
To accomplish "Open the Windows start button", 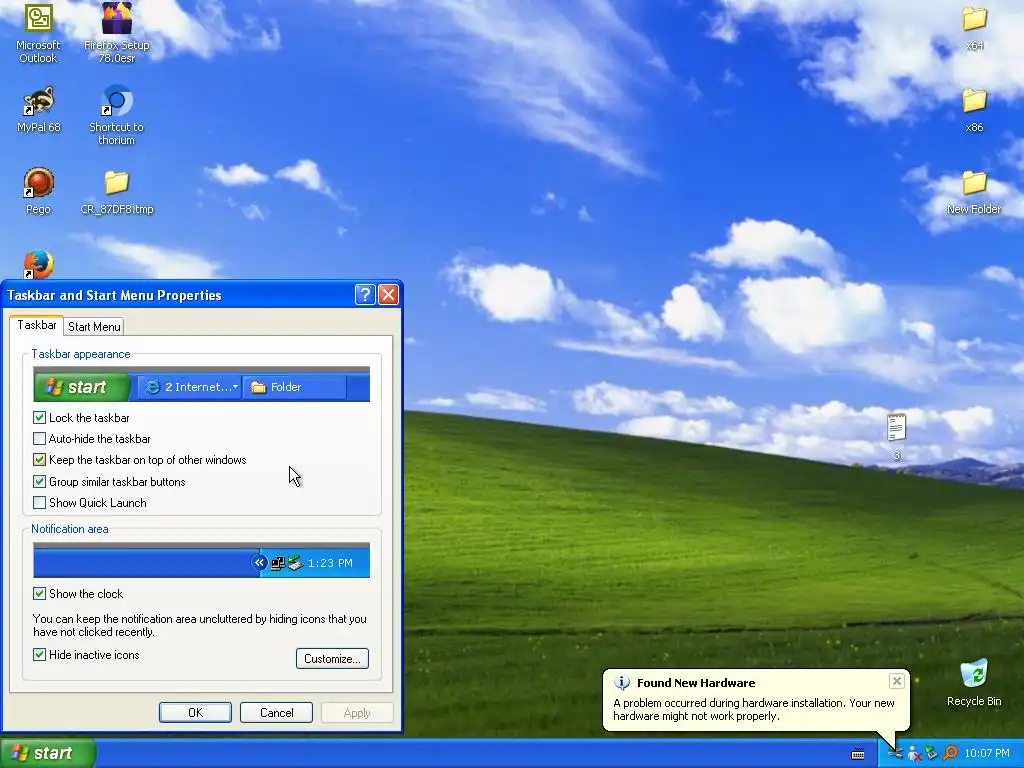I will coord(48,753).
